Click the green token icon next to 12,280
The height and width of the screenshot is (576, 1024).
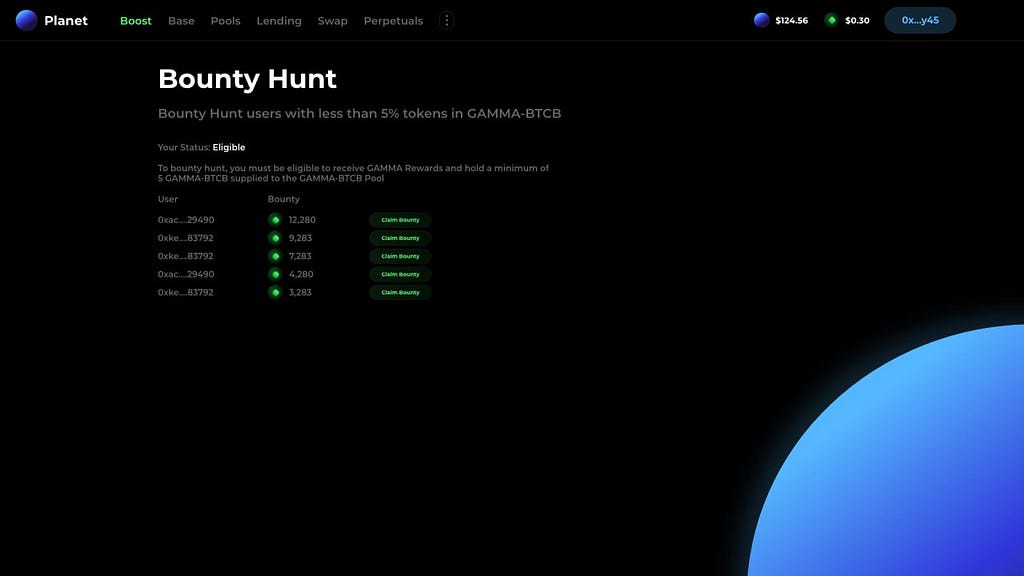tap(275, 220)
